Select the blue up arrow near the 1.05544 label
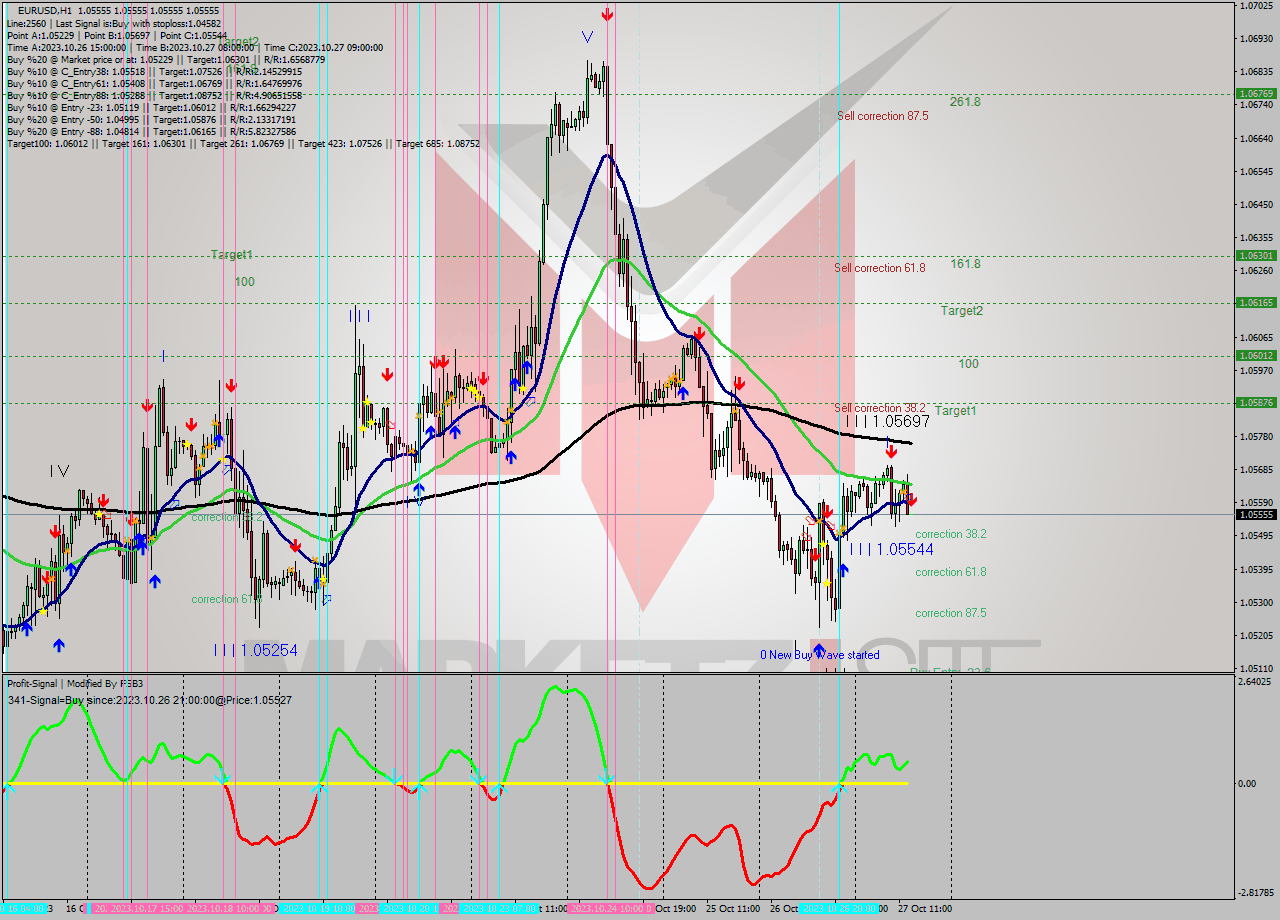This screenshot has width=1280, height=920. pyautogui.click(x=843, y=570)
